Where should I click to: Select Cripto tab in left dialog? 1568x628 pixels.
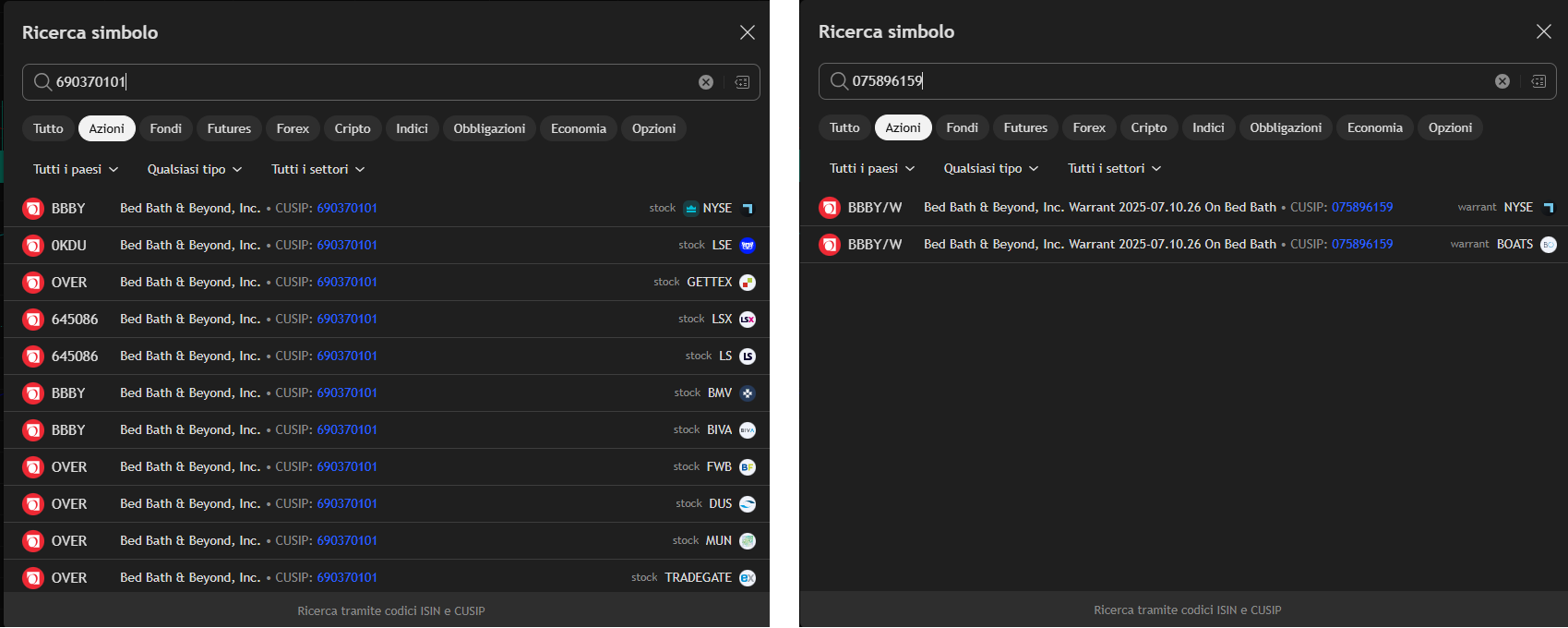coord(353,128)
